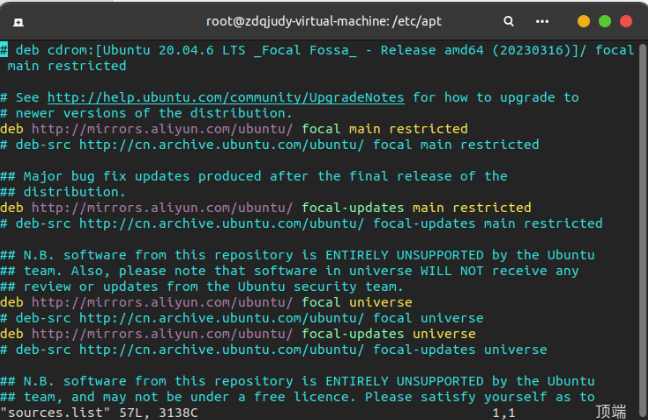Click the window title root@zdqjudy-virtual-machine: /etc/apt
This screenshot has width=648, height=420.
pos(324,21)
